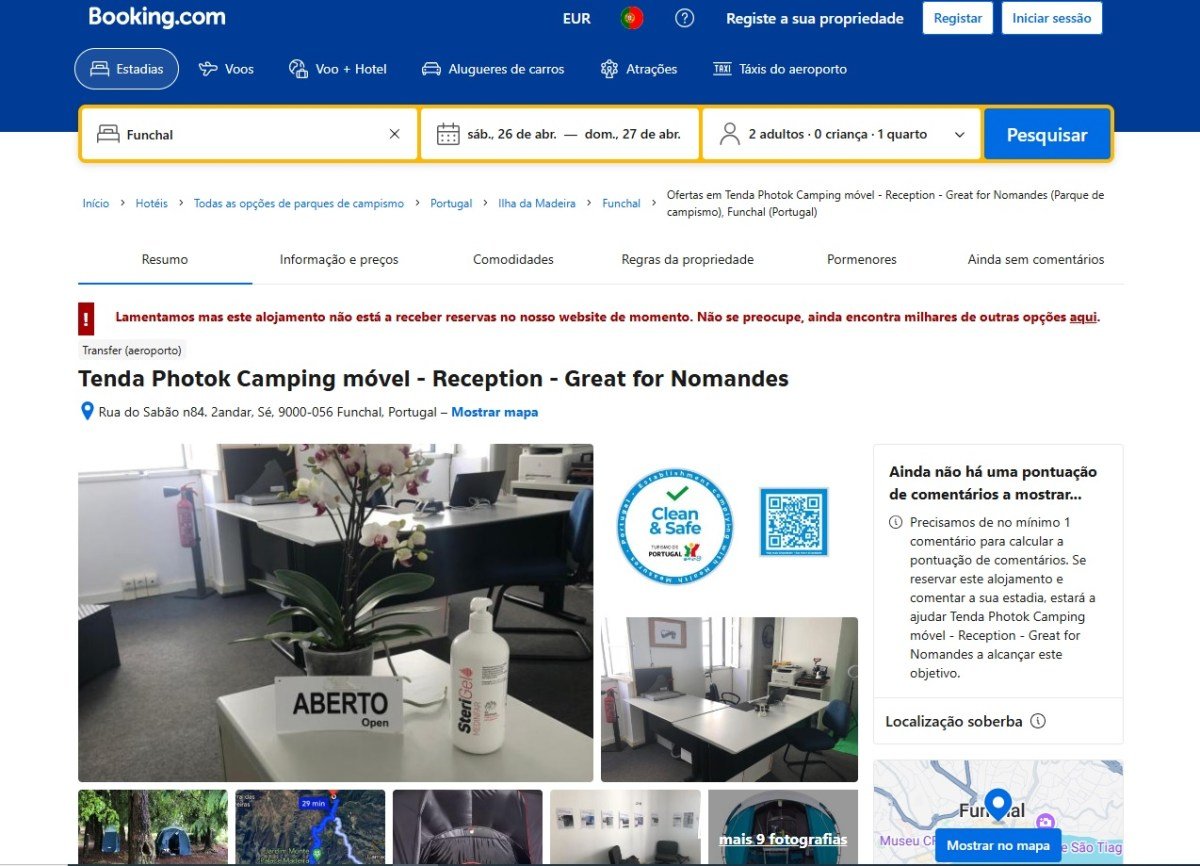This screenshot has width=1200, height=866.
Task: Open Ainda sem comentários tab
Action: click(x=1036, y=259)
